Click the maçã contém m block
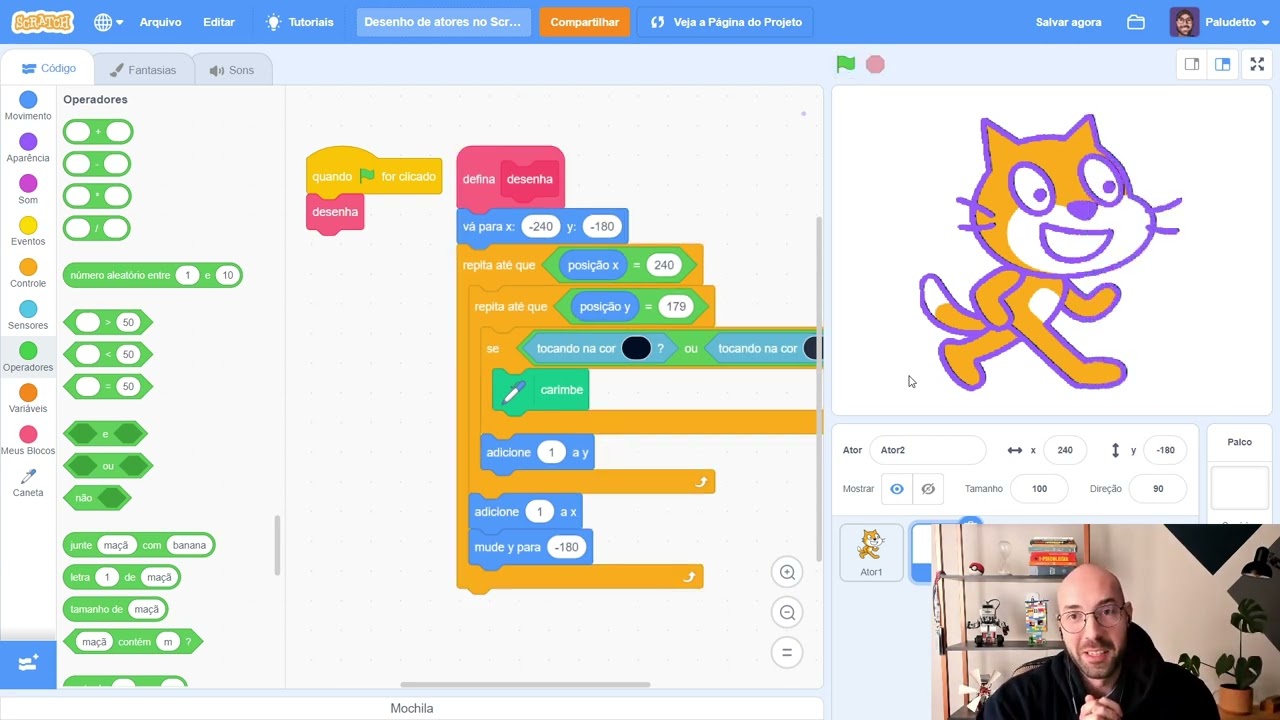Image resolution: width=1280 pixels, height=720 pixels. pos(133,642)
